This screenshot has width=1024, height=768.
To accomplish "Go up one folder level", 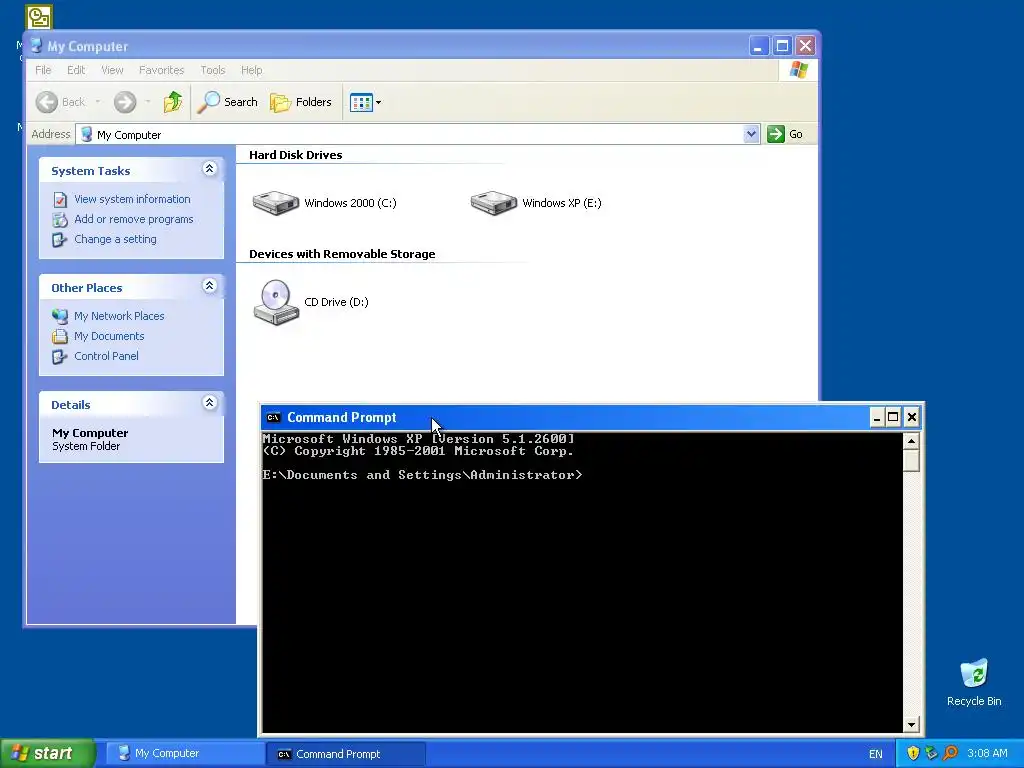I will (x=173, y=102).
